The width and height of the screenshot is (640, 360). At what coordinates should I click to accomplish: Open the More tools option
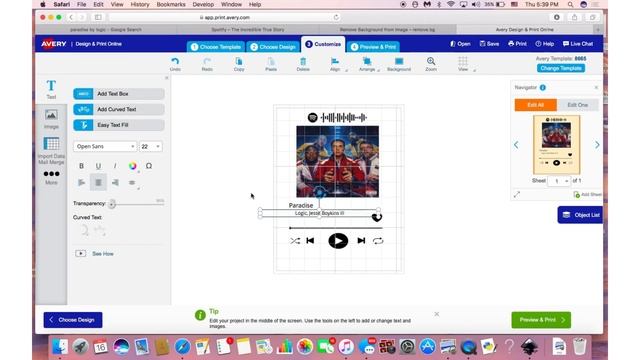click(51, 177)
